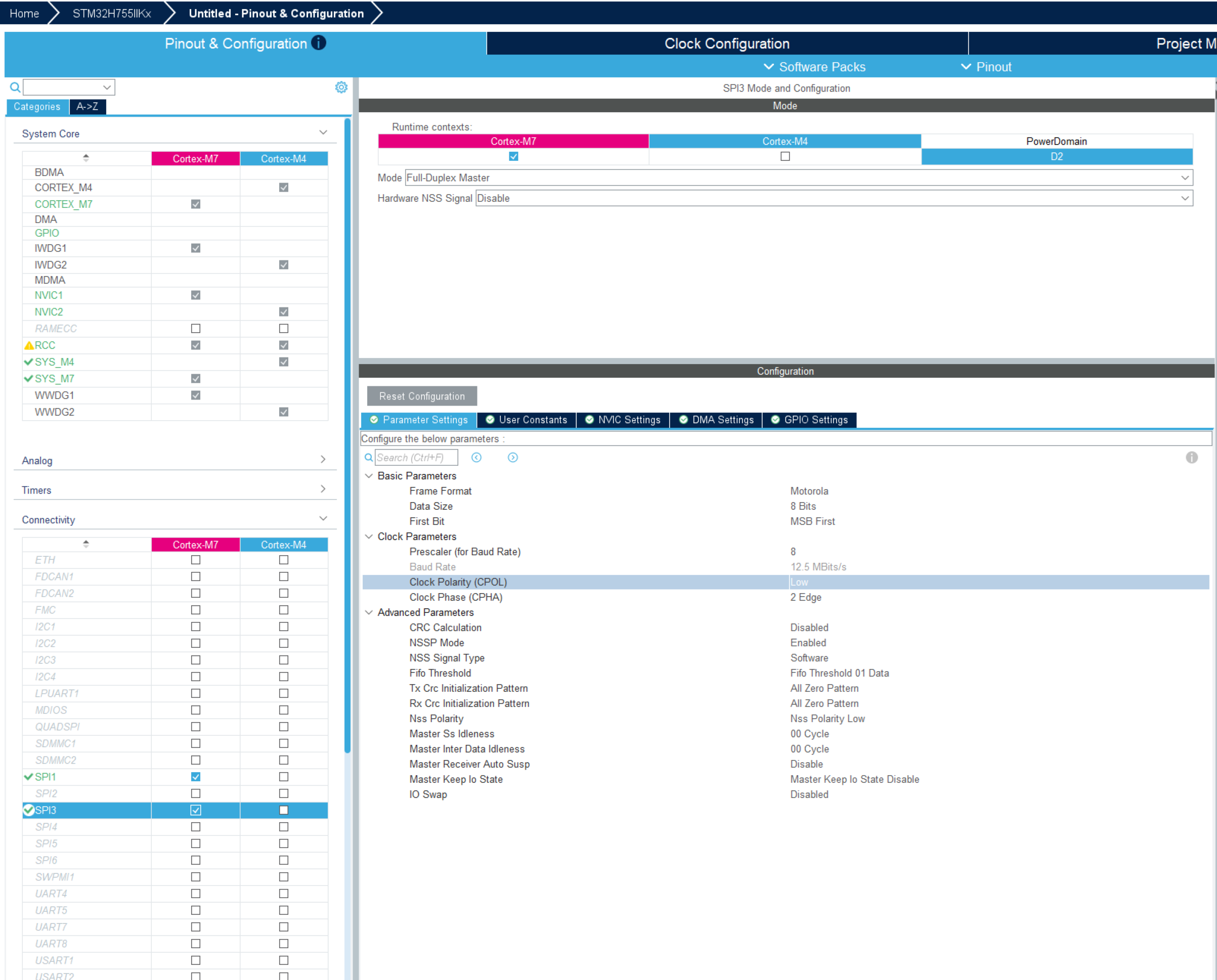The height and width of the screenshot is (980, 1217).
Task: Select the Data Size parameter row
Action: pos(786,506)
